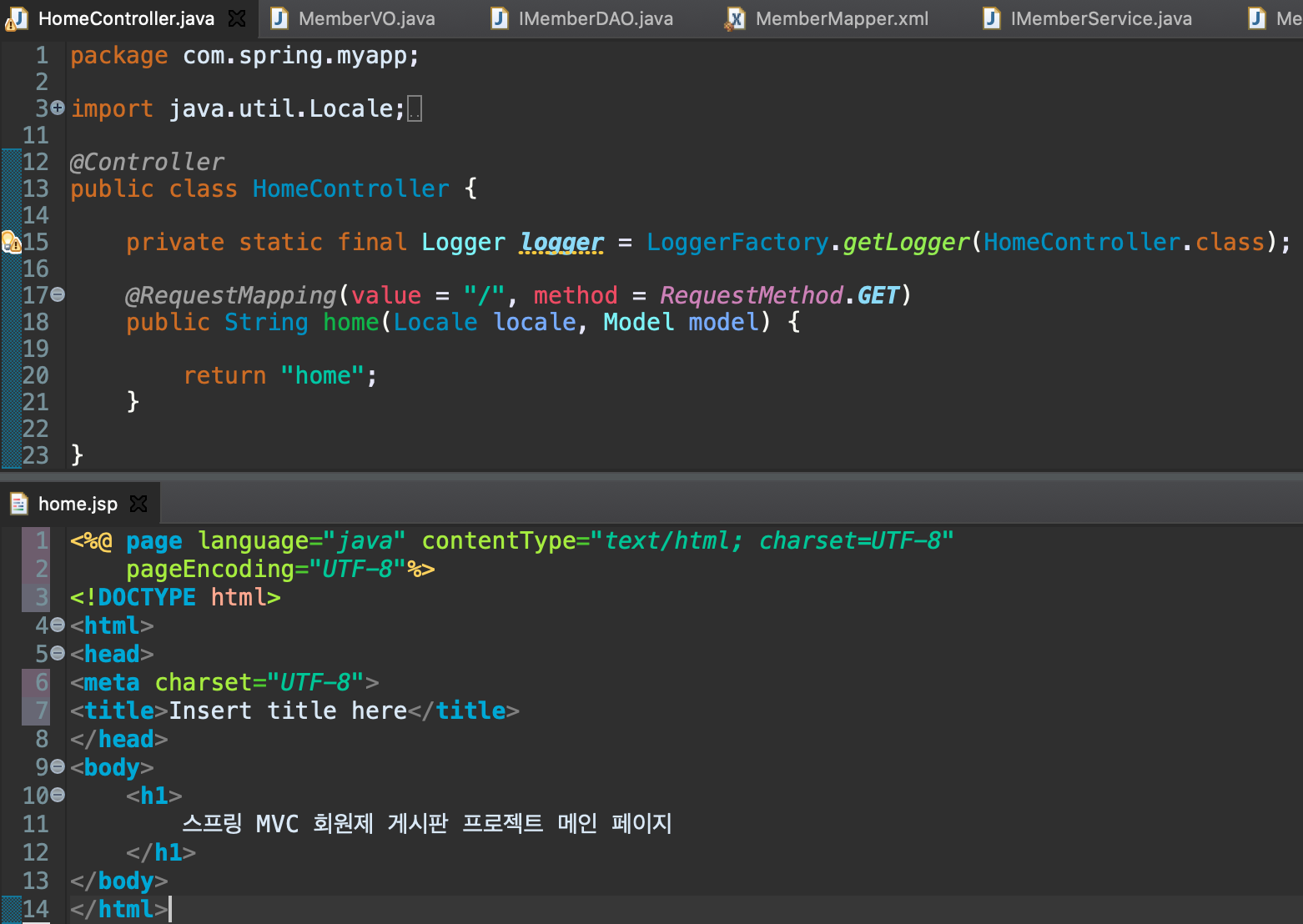The width and height of the screenshot is (1303, 924).
Task: Click RequestMethod.GET constant
Action: (x=779, y=295)
